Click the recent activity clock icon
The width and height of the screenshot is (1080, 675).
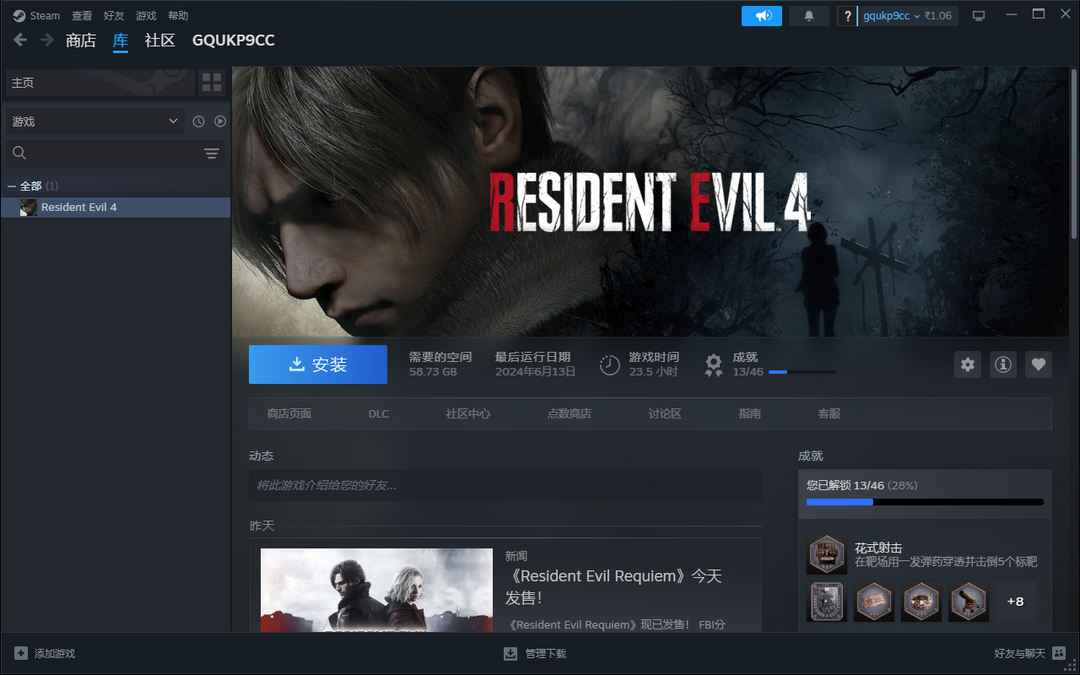point(198,122)
